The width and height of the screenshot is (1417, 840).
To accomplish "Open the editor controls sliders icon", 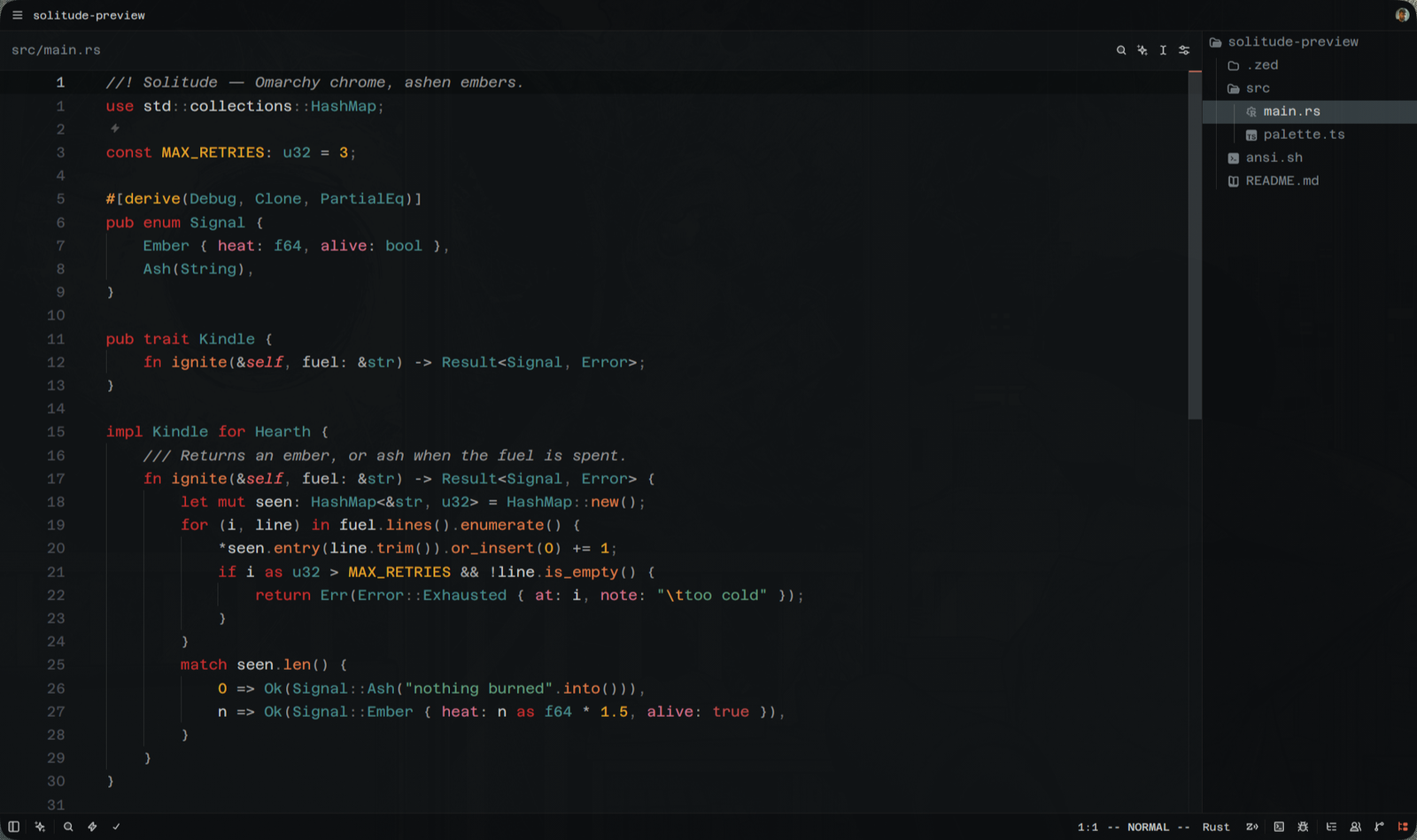I will click(1184, 50).
